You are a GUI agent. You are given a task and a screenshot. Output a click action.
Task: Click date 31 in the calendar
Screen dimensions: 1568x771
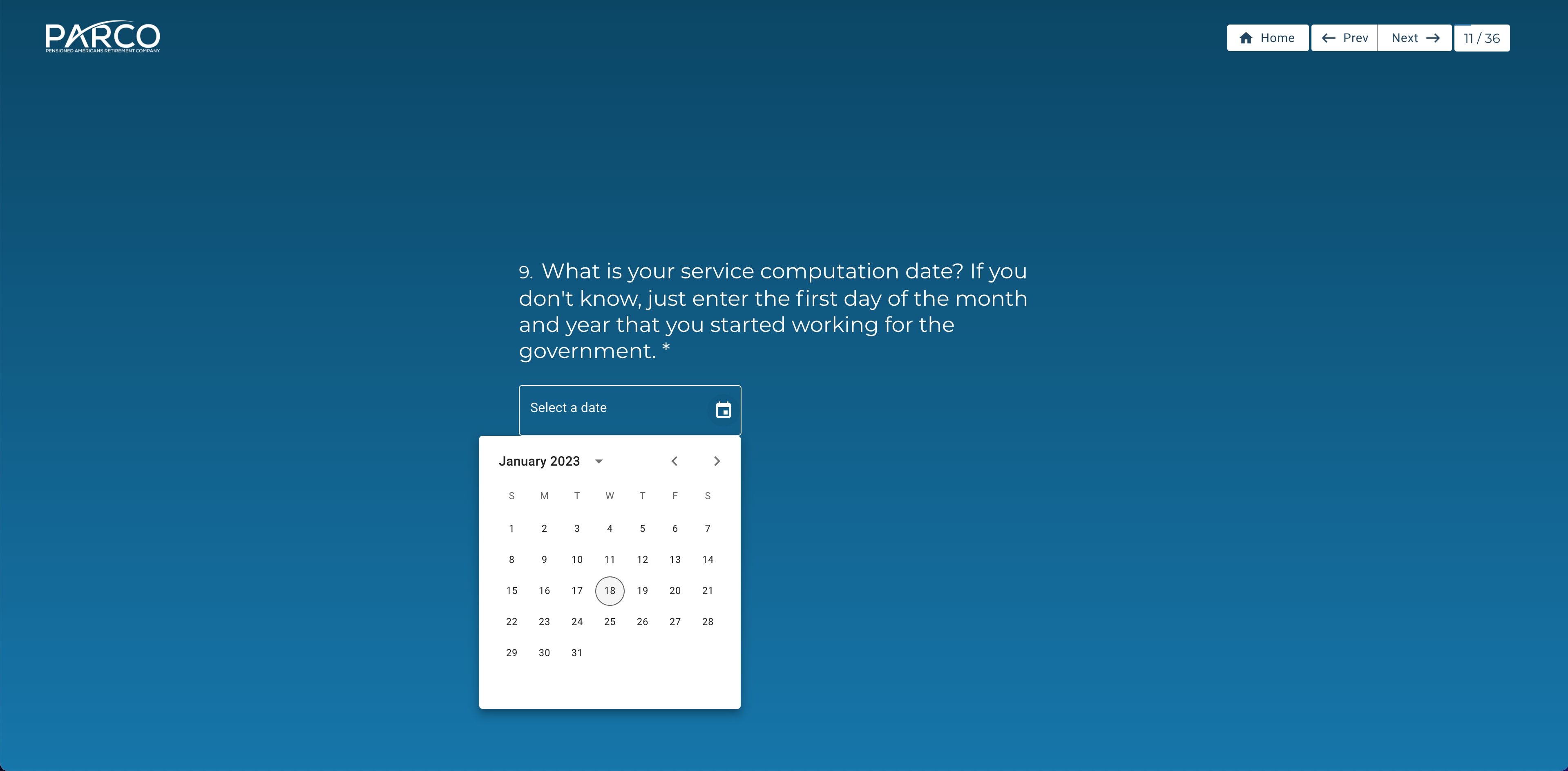point(577,653)
